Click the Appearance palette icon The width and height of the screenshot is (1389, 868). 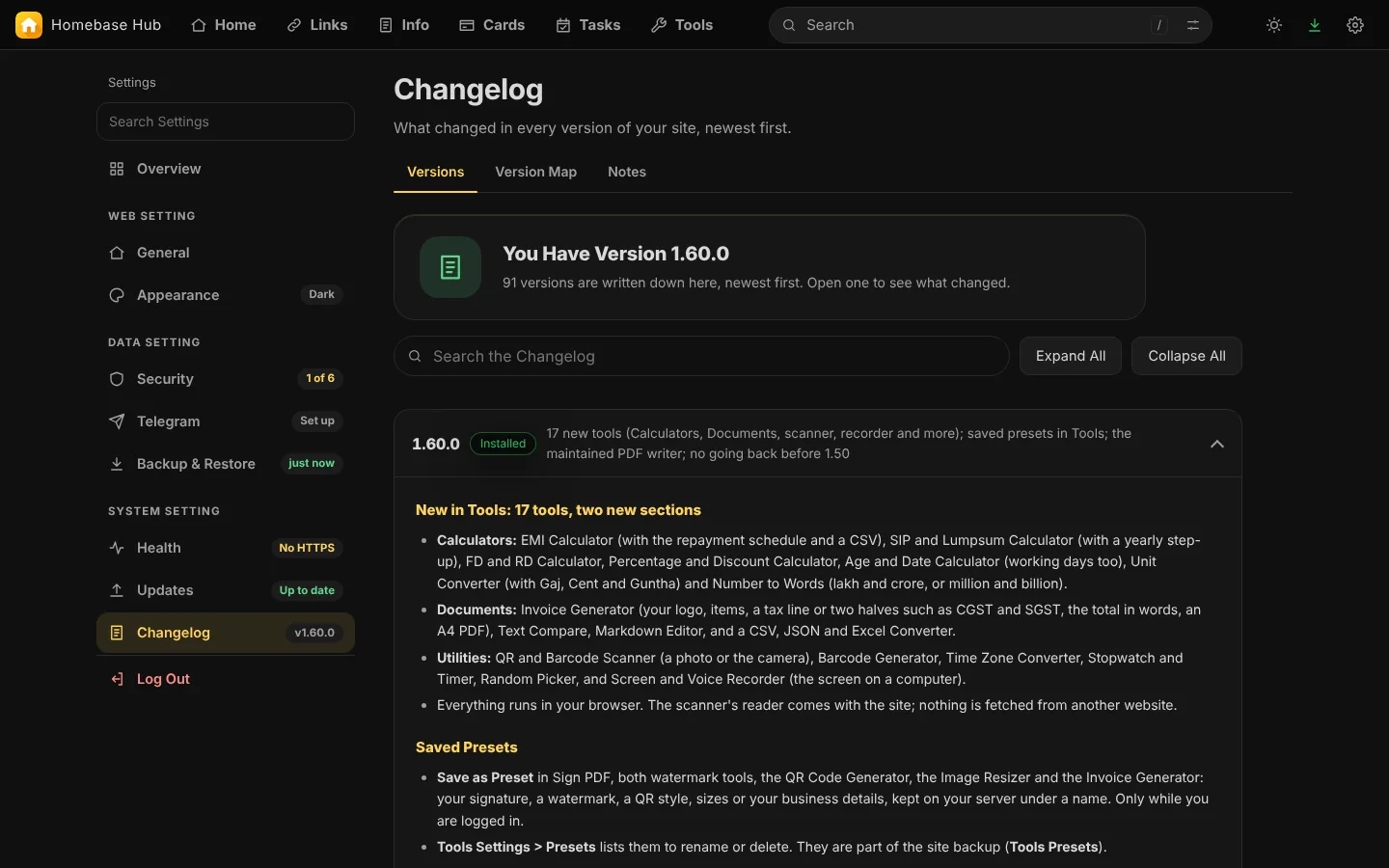(117, 295)
